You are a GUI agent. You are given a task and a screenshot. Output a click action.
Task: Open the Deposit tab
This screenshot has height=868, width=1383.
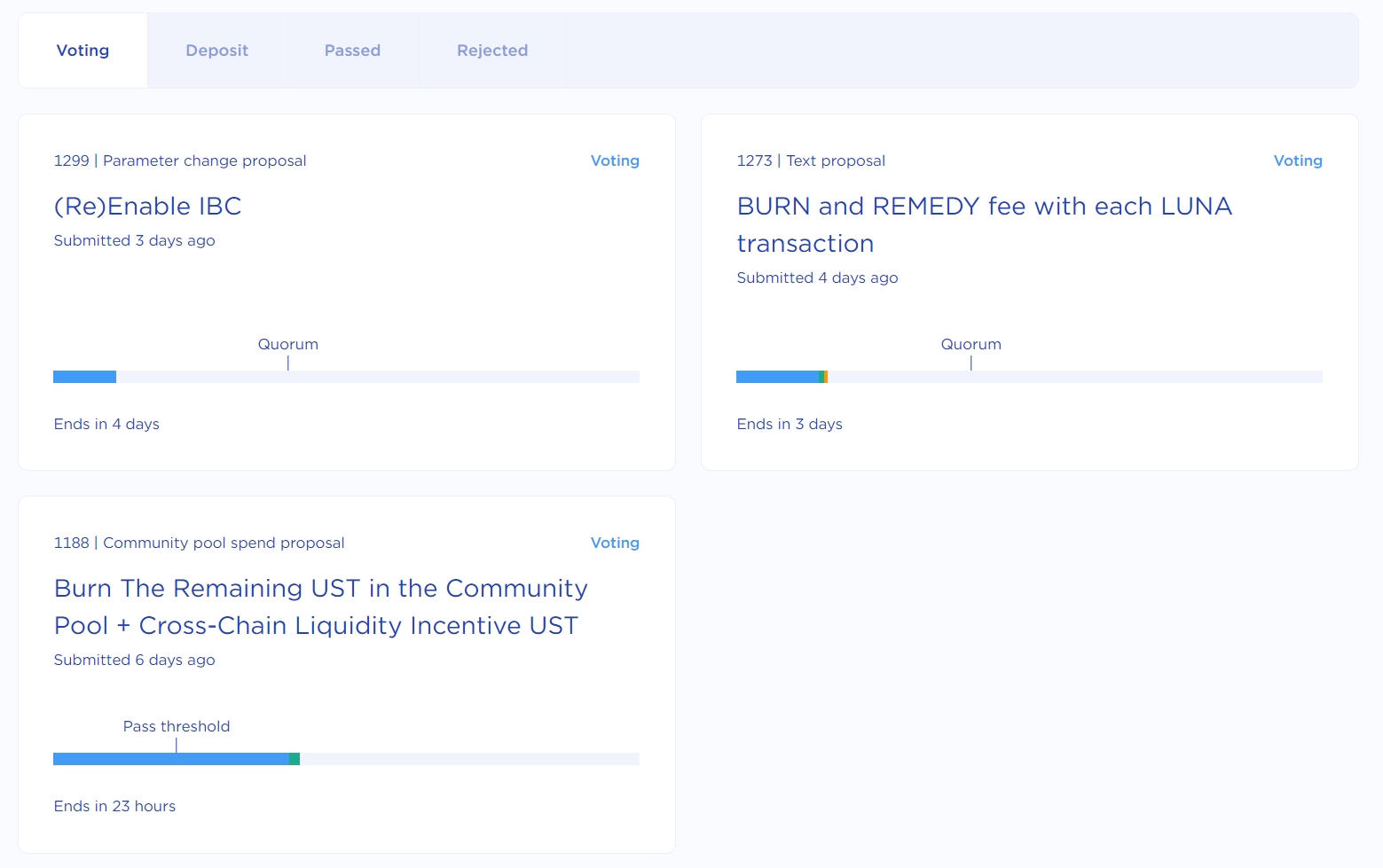(x=216, y=51)
